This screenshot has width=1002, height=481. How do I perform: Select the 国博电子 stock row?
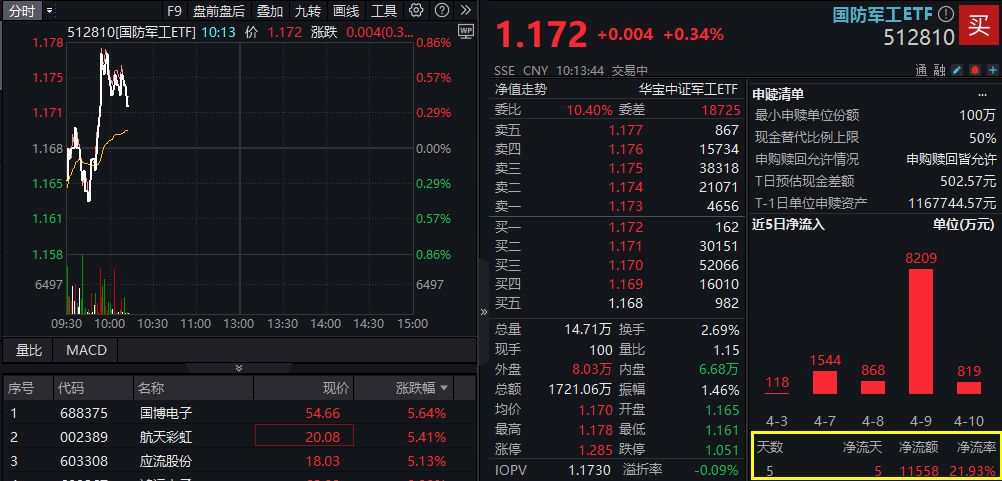tap(238, 413)
